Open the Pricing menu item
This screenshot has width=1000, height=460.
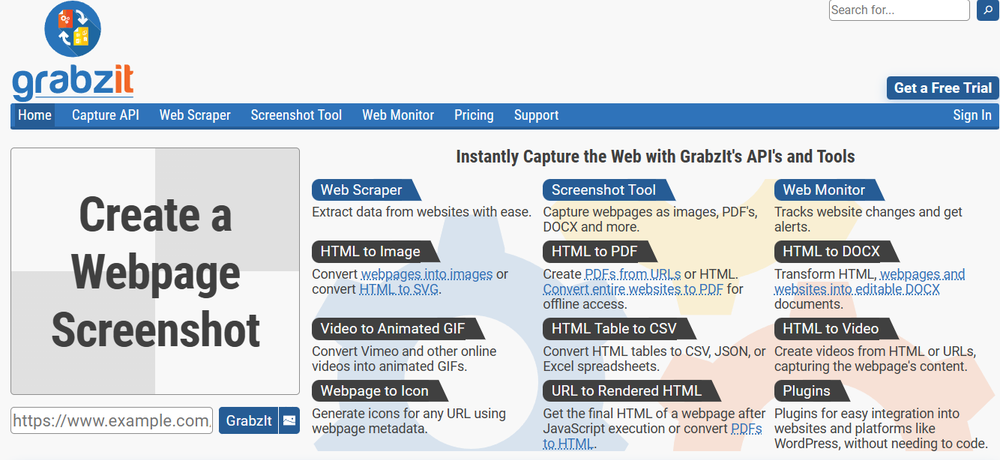474,115
